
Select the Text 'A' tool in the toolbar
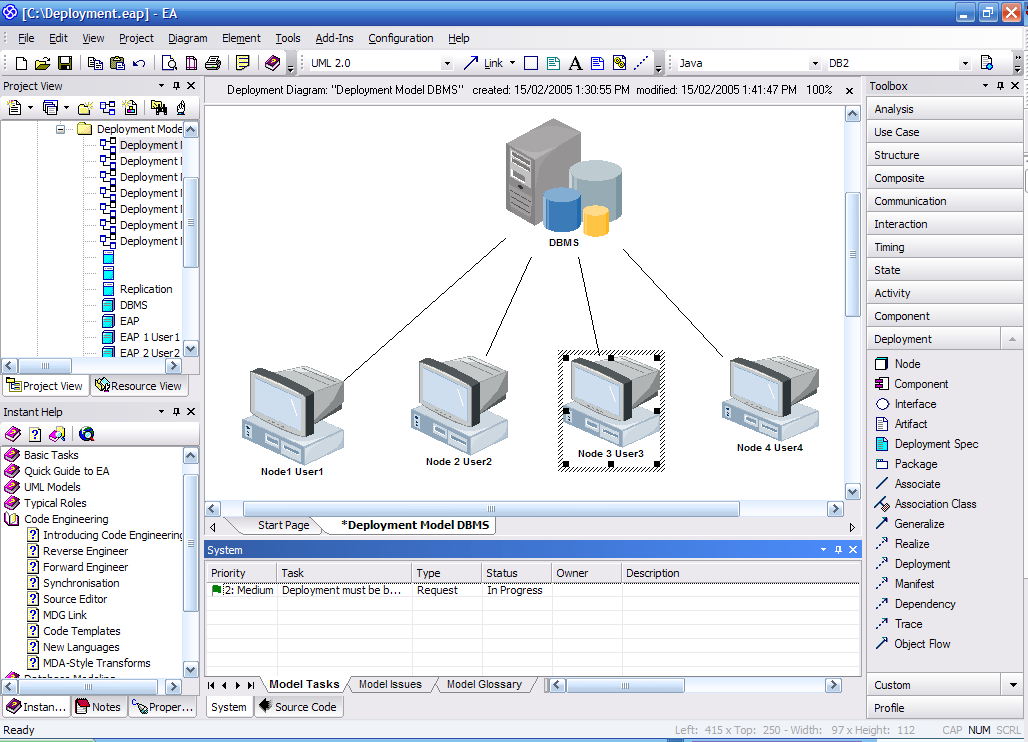click(575, 63)
